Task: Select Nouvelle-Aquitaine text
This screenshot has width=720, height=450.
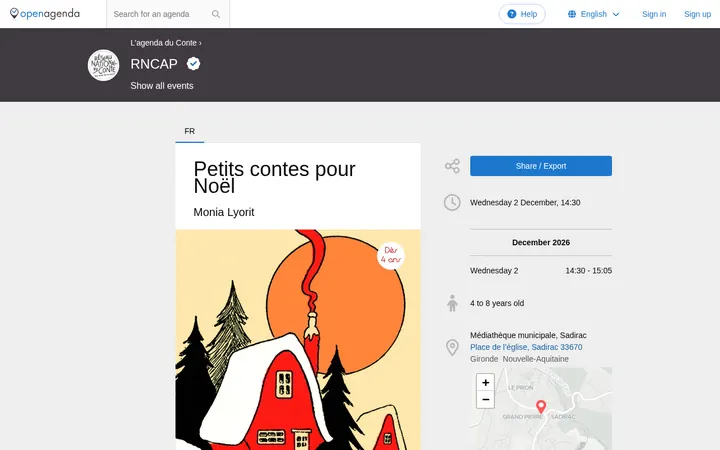Action: click(535, 359)
